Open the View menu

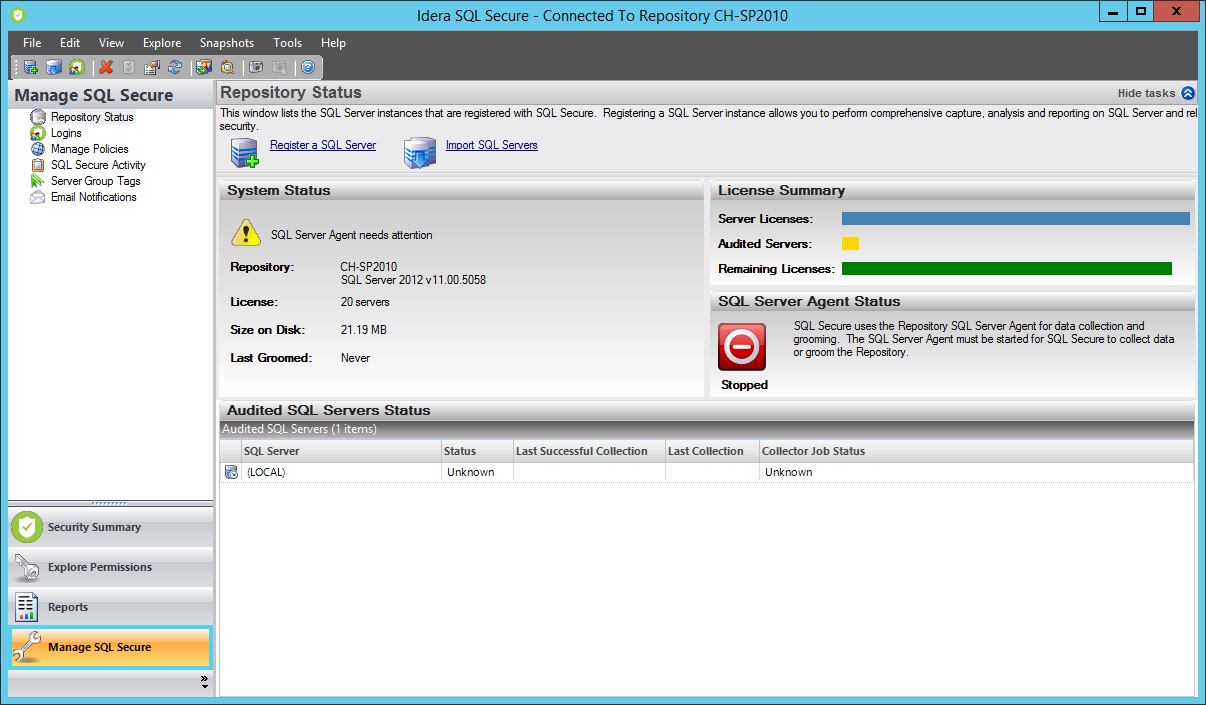point(112,43)
